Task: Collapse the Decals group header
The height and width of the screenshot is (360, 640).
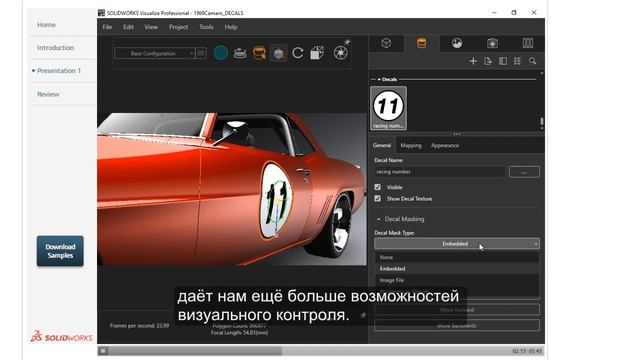Action: click(379, 79)
